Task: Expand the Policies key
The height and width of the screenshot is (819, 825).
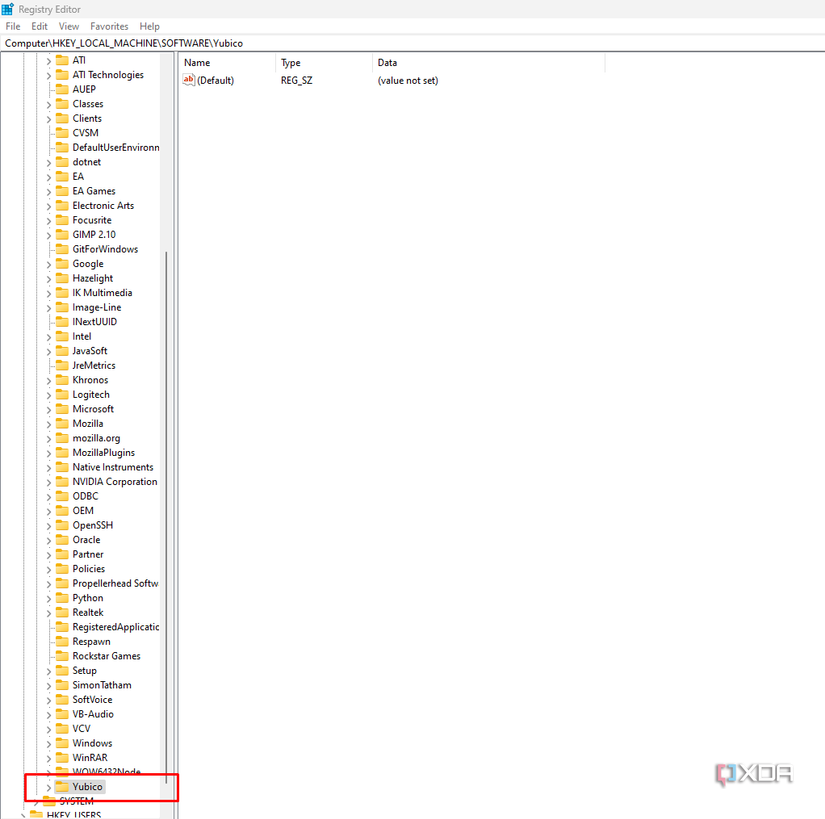Action: (x=48, y=569)
